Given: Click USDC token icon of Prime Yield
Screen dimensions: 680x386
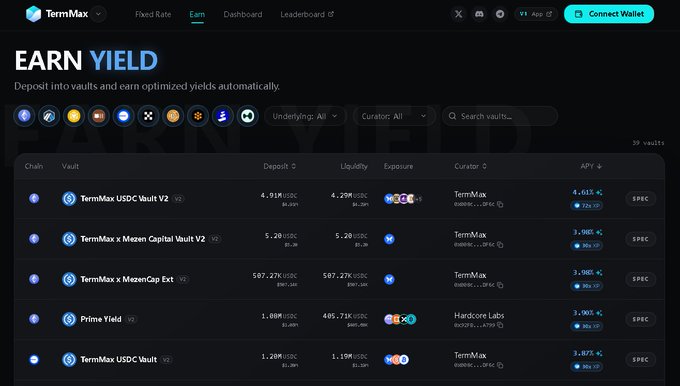Looking at the screenshot, I should [69, 319].
